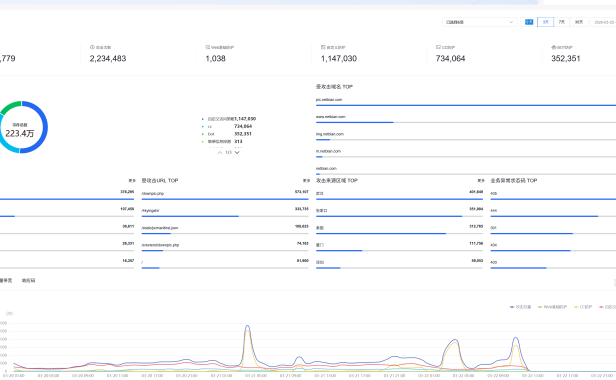Image resolution: width=616 pixels, height=380 pixels.
Task: Open the date range picker field
Action: [x=603, y=22]
